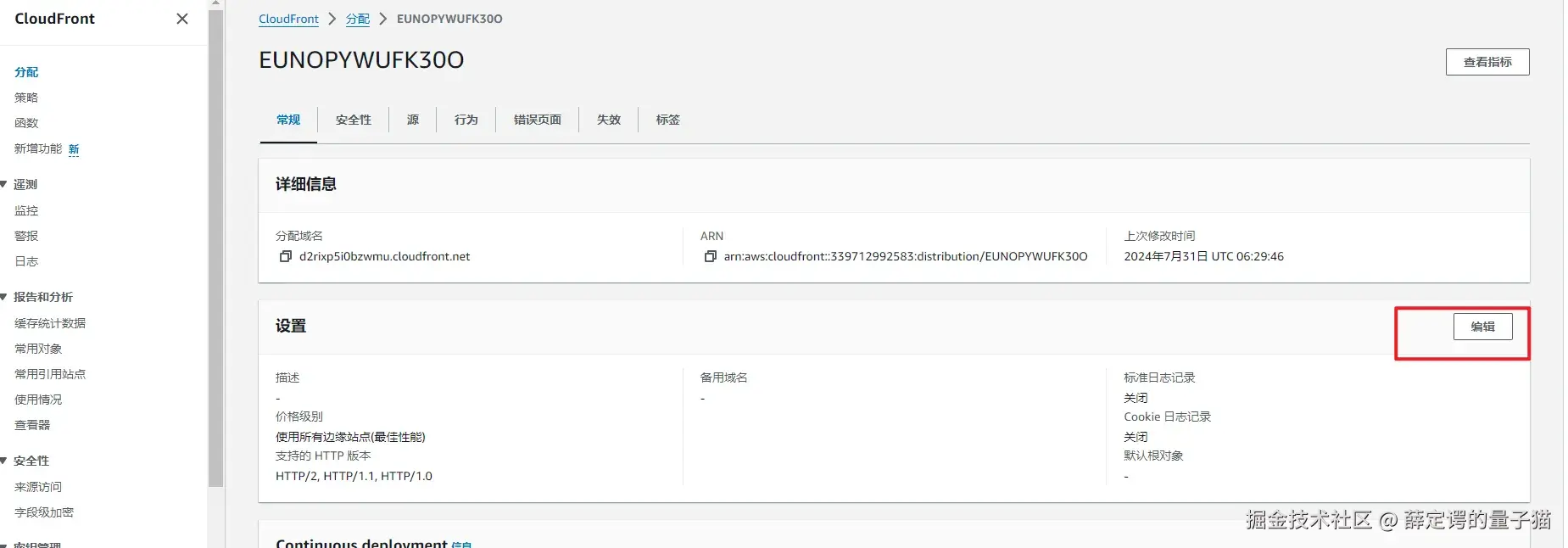Open 常用引用站点 report
The image size is (1568, 548).
pos(50,374)
